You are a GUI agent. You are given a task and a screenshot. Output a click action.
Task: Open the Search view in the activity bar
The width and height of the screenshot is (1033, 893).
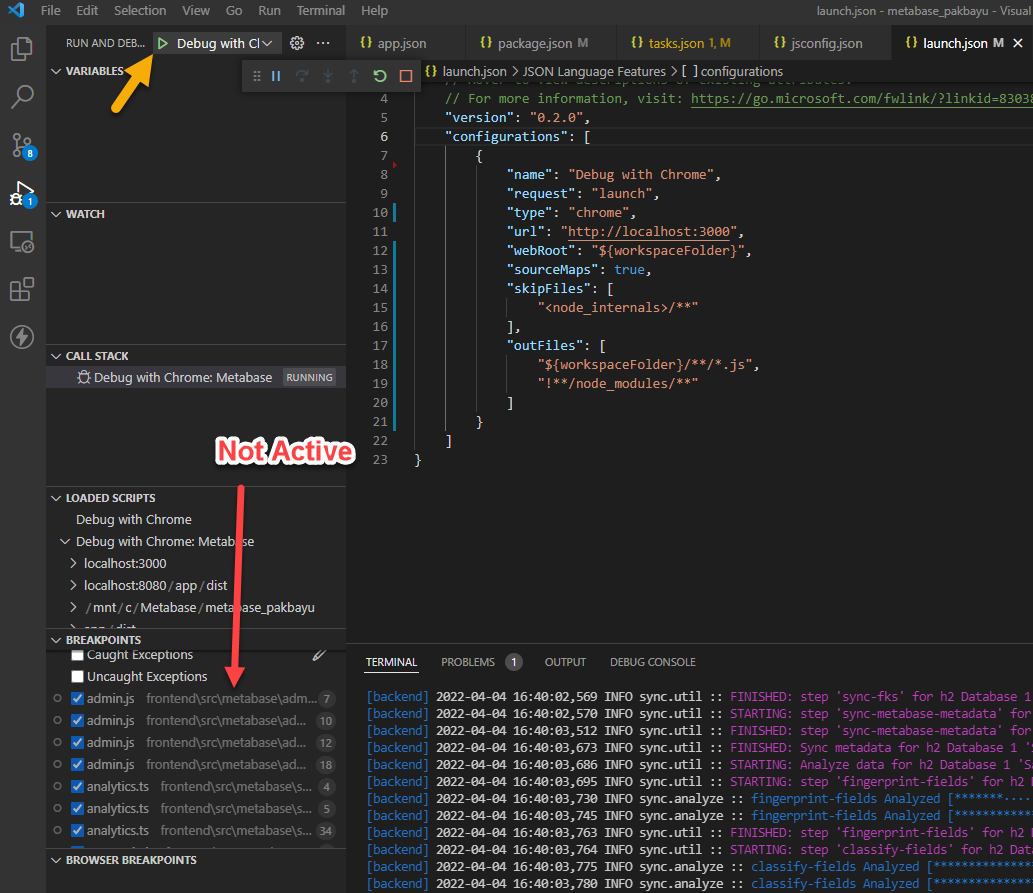pos(22,97)
